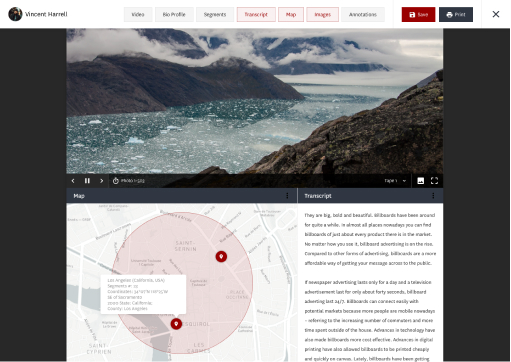Enter fullscreen mode in the player

(x=434, y=181)
